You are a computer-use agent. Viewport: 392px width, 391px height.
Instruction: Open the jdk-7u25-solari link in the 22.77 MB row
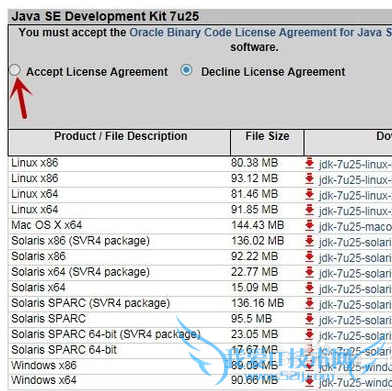355,273
